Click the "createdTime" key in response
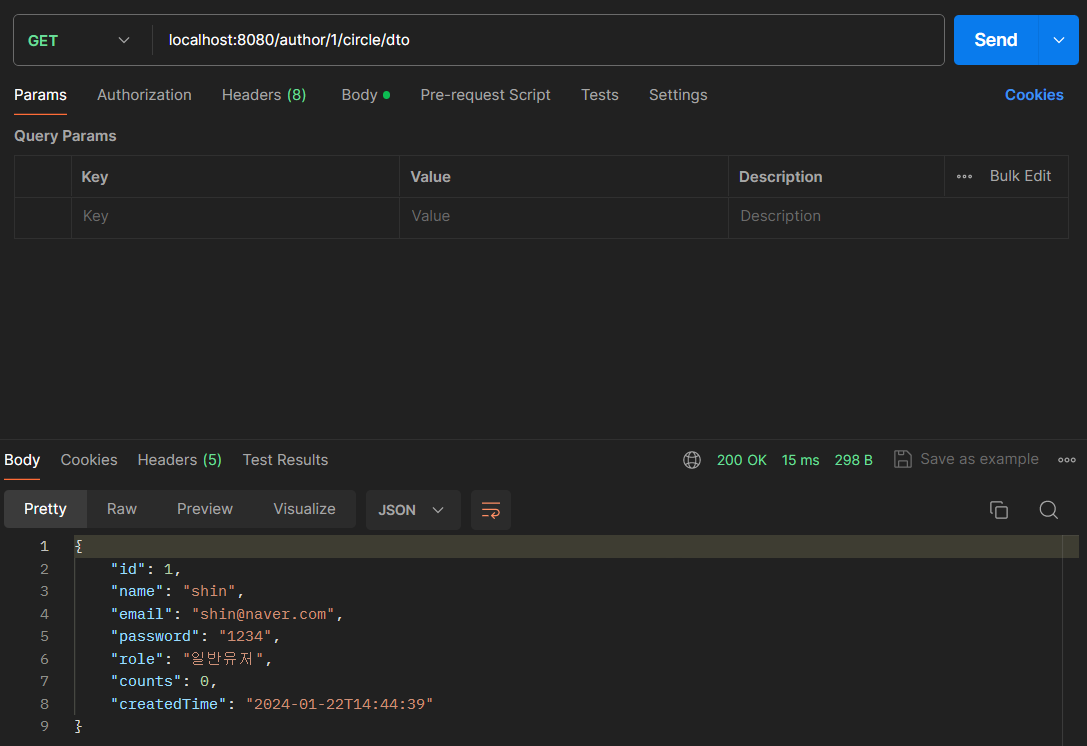Viewport: 1087px width, 746px height. point(168,704)
